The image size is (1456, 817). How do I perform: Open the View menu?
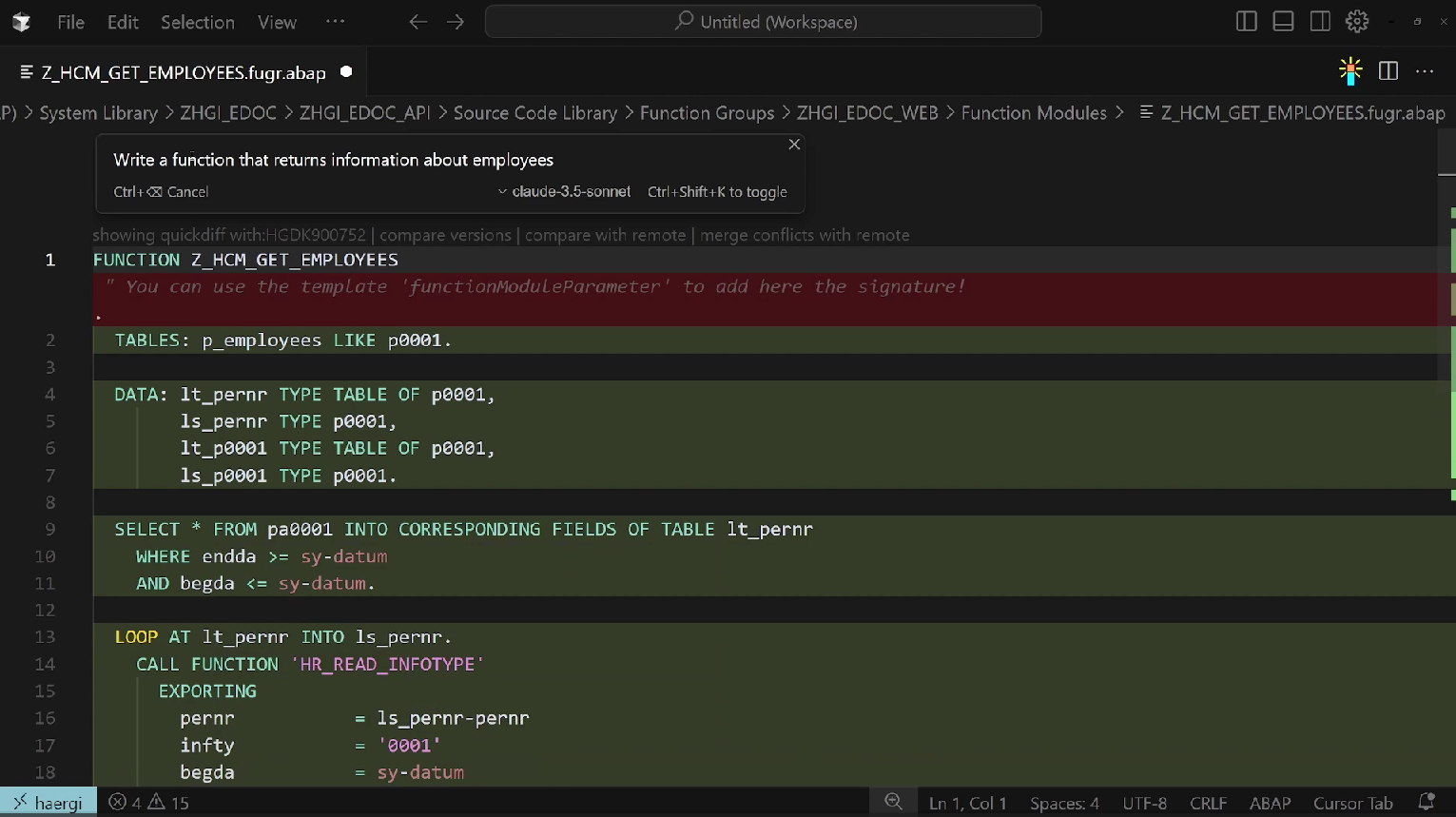pyautogui.click(x=277, y=22)
